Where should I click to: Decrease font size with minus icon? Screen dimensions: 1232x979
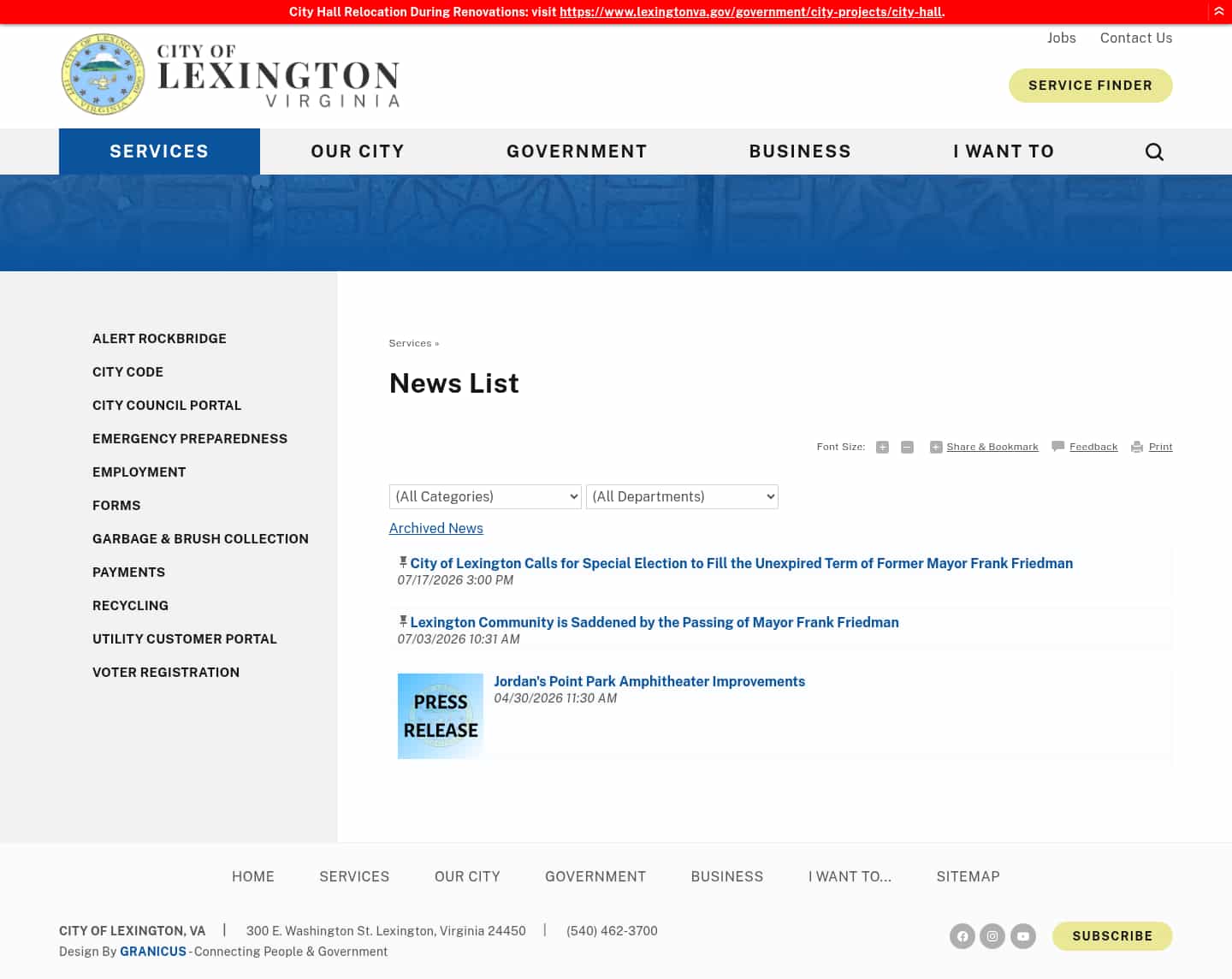pos(907,447)
